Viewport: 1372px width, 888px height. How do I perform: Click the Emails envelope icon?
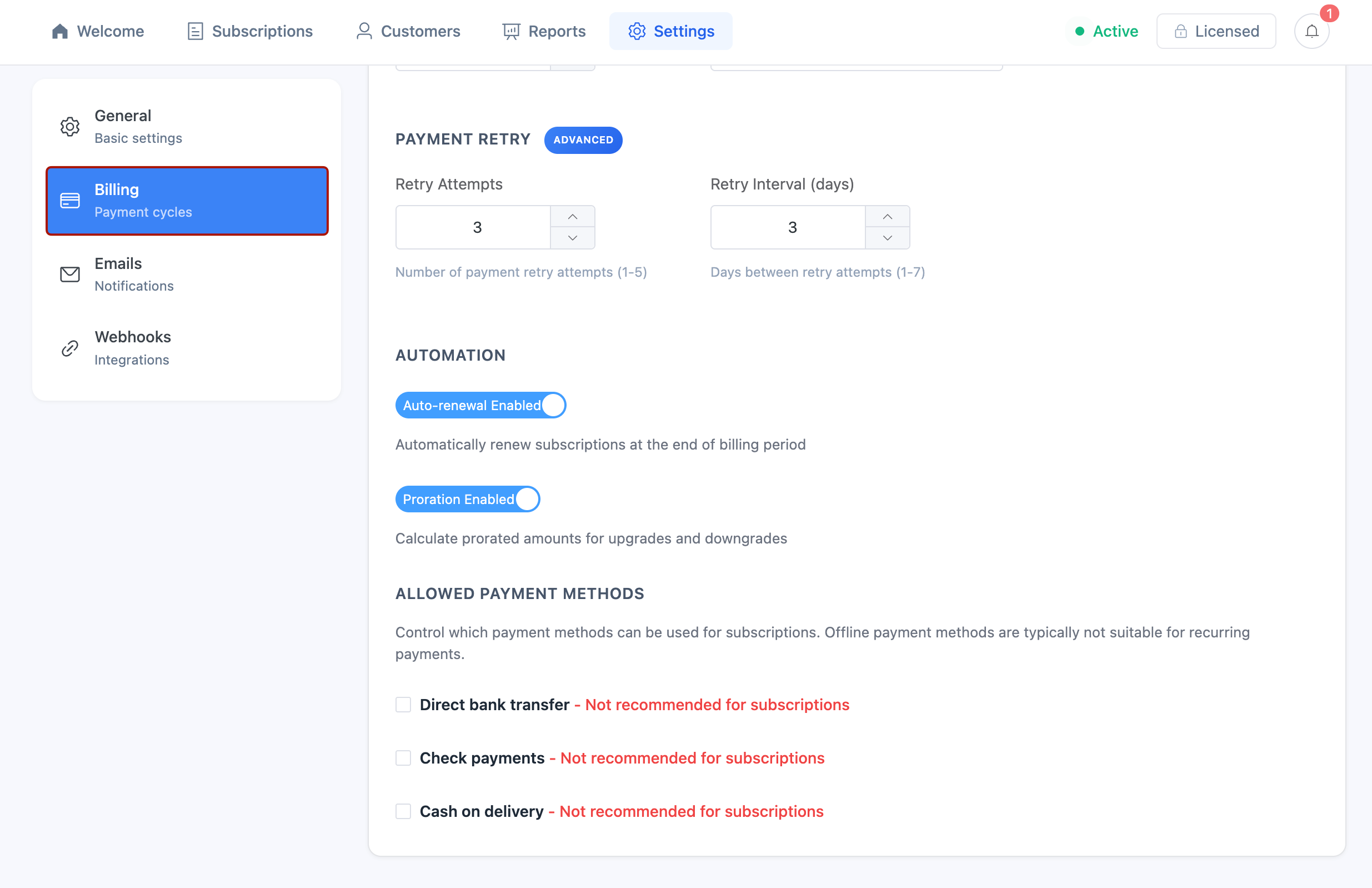pos(70,274)
